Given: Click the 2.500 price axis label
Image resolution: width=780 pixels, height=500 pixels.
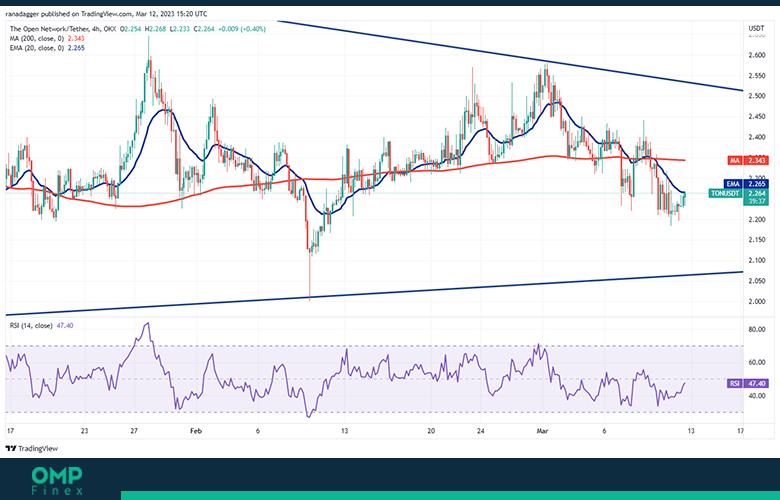Looking at the screenshot, I should tap(757, 96).
